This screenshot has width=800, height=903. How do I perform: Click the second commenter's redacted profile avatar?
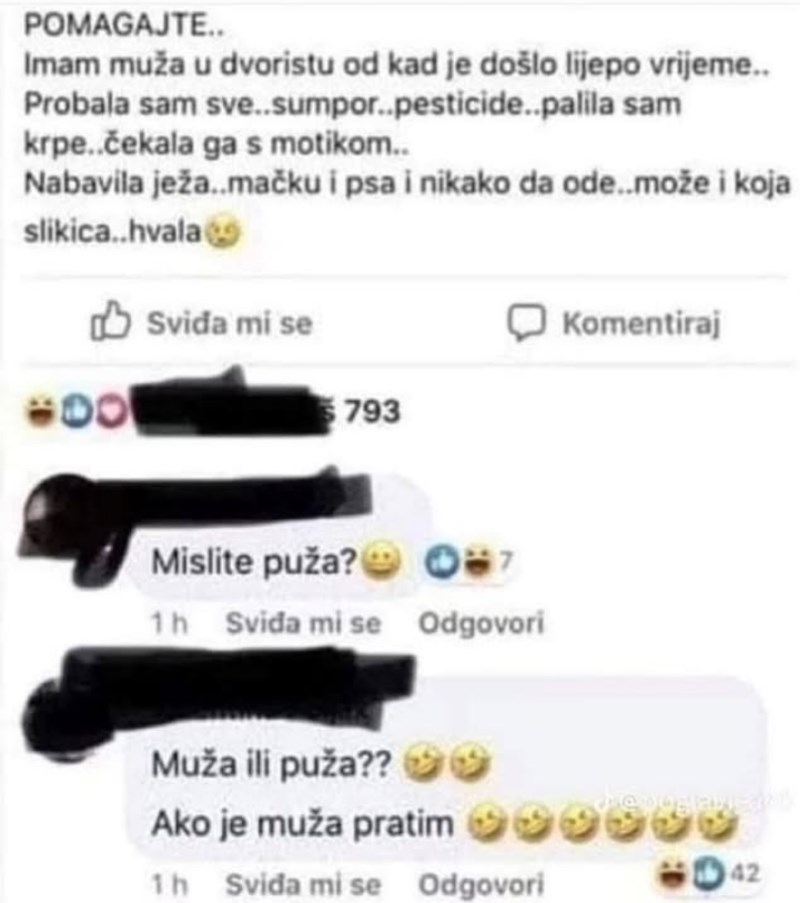click(x=63, y=720)
